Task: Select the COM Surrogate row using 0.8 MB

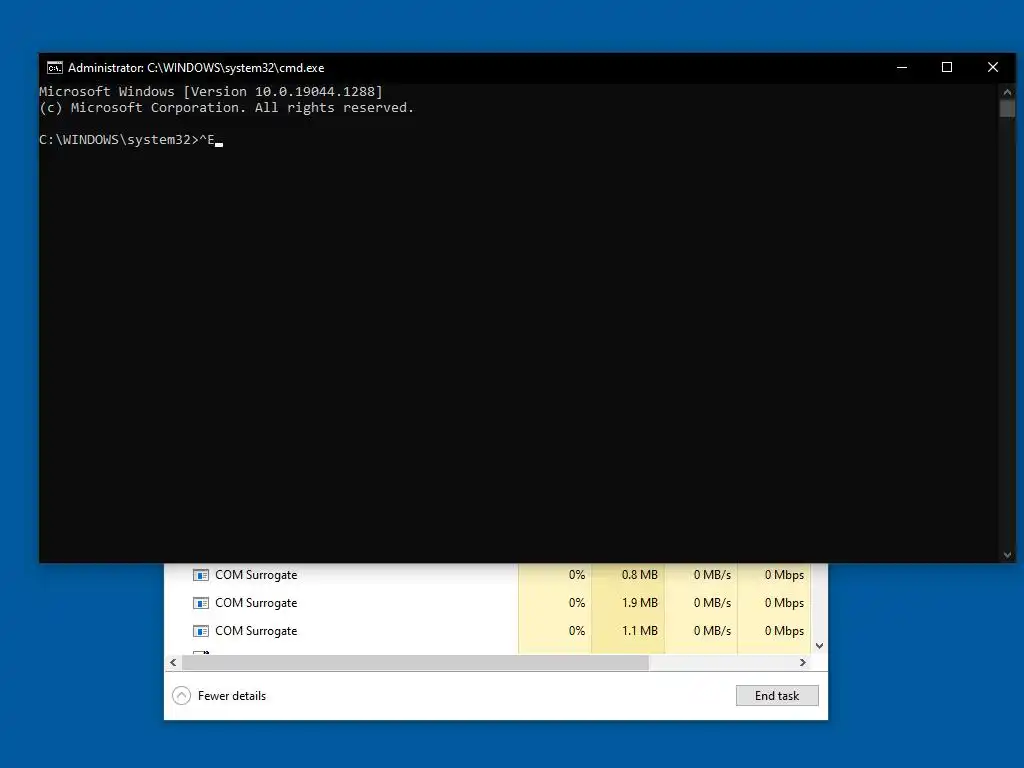Action: point(488,575)
